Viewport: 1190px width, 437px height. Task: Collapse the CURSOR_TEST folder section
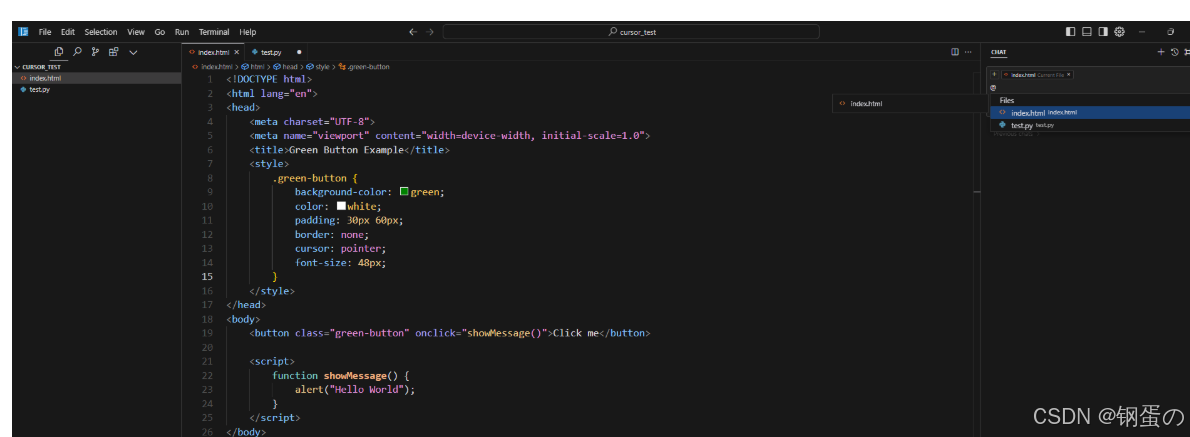tap(97, 67)
